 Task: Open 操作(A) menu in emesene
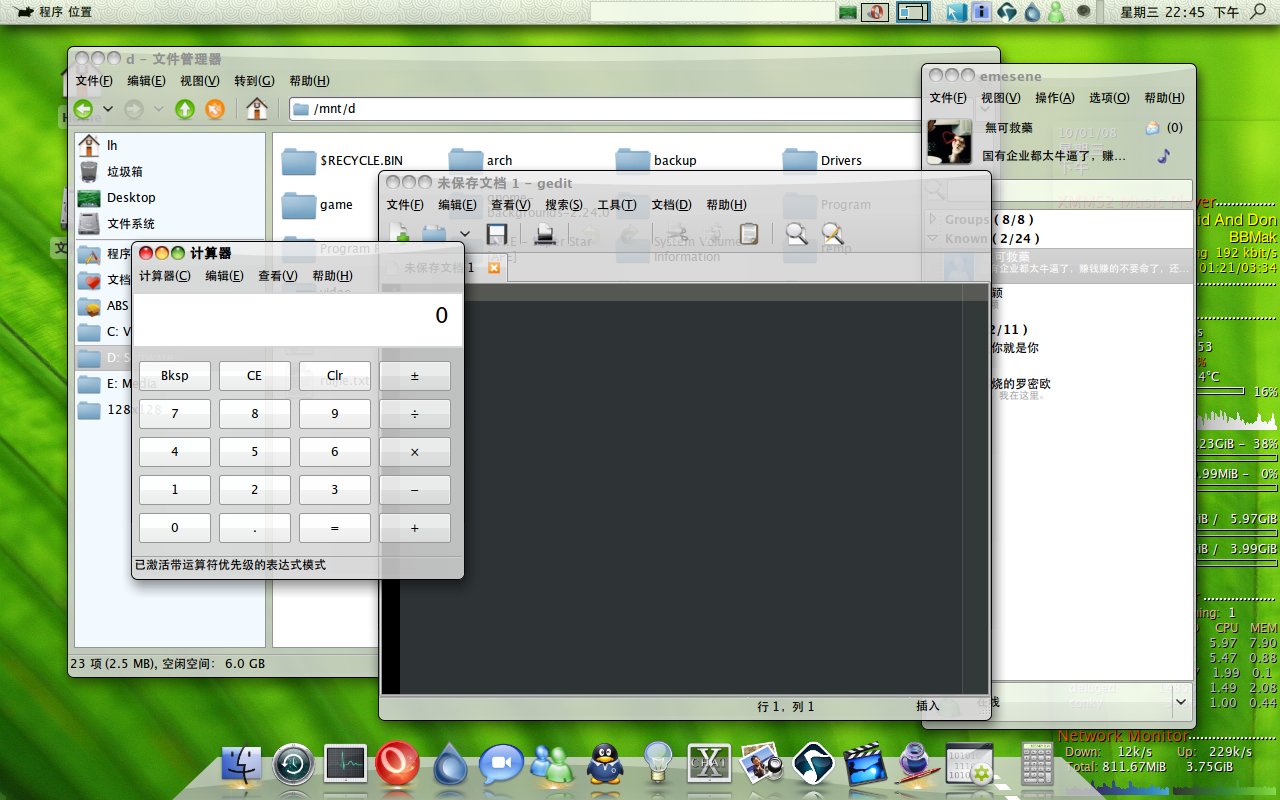point(1055,98)
